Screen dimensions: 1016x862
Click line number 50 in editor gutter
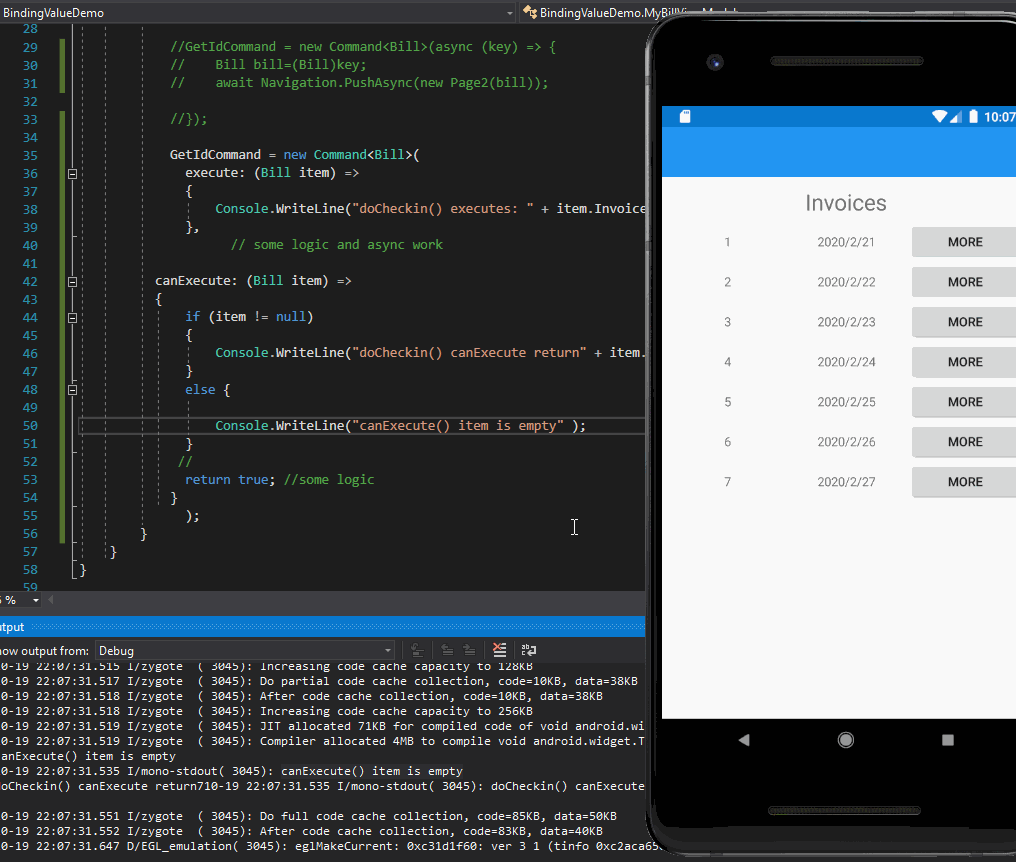[x=30, y=426]
